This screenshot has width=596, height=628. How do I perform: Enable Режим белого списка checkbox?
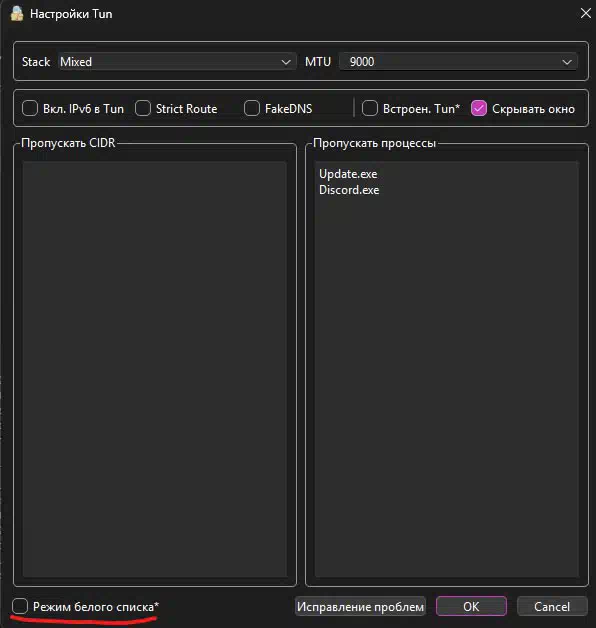pyautogui.click(x=20, y=606)
